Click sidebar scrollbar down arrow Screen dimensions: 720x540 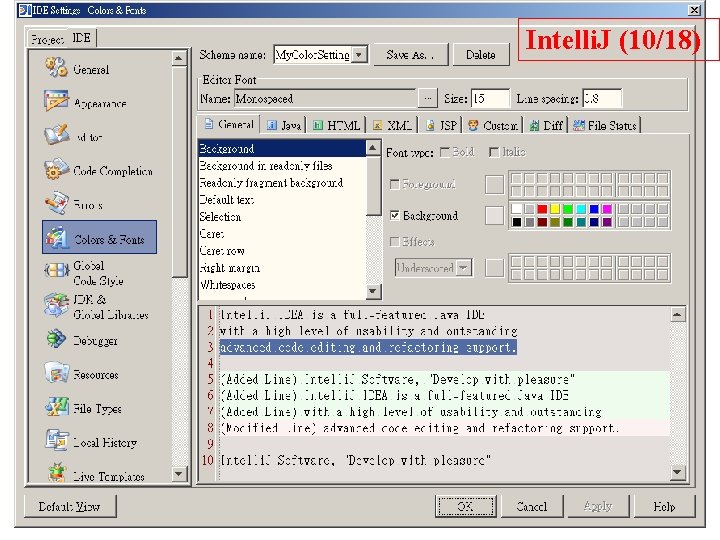(179, 473)
